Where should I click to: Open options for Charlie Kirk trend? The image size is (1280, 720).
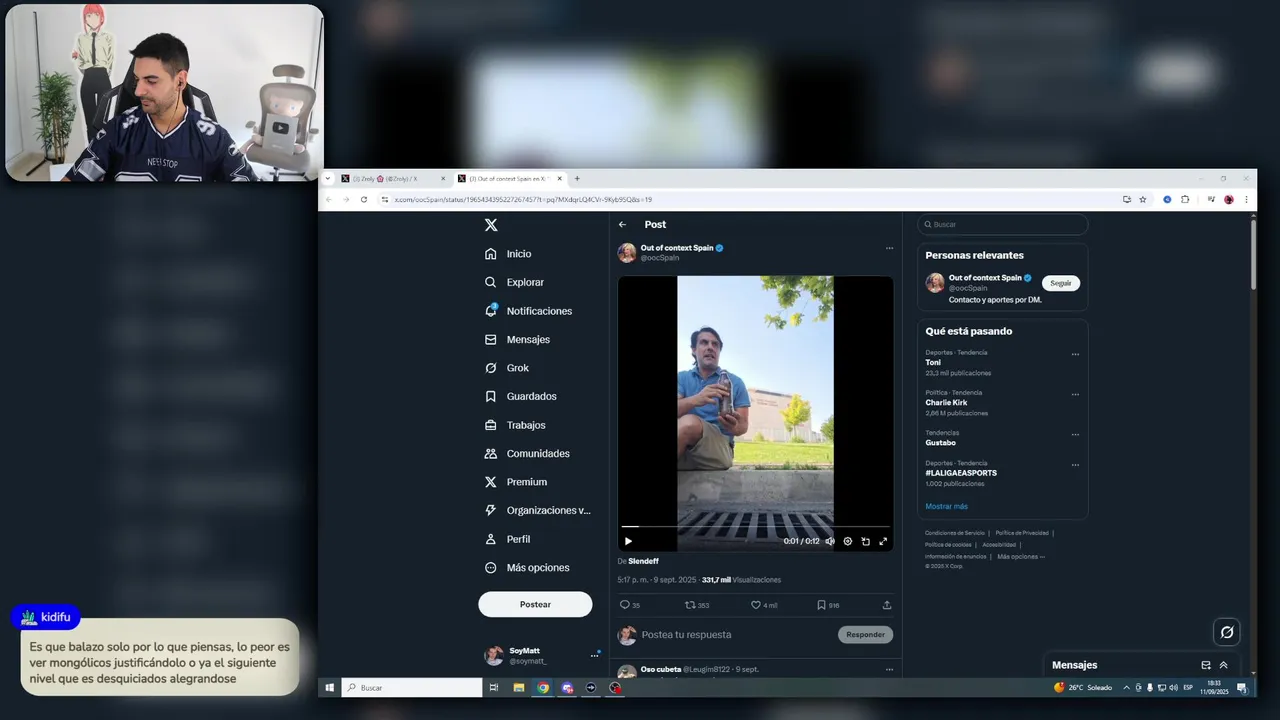coord(1075,394)
